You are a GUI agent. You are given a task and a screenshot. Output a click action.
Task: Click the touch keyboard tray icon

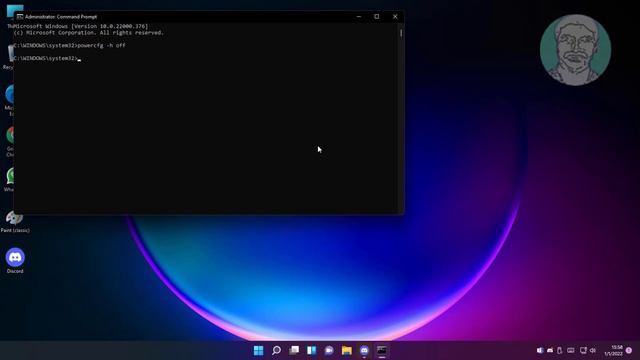(x=571, y=350)
